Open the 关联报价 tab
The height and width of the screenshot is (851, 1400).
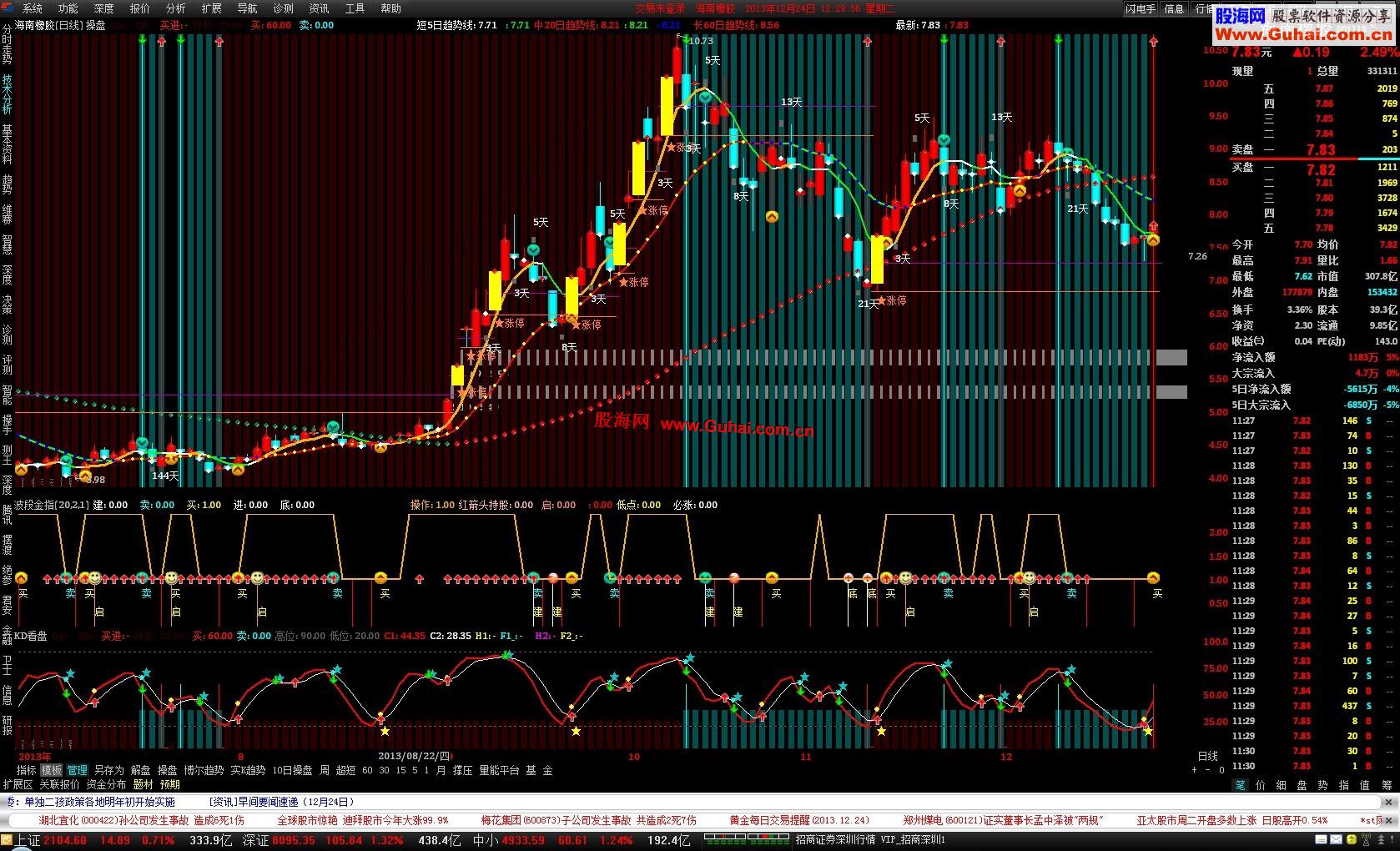pos(59,784)
